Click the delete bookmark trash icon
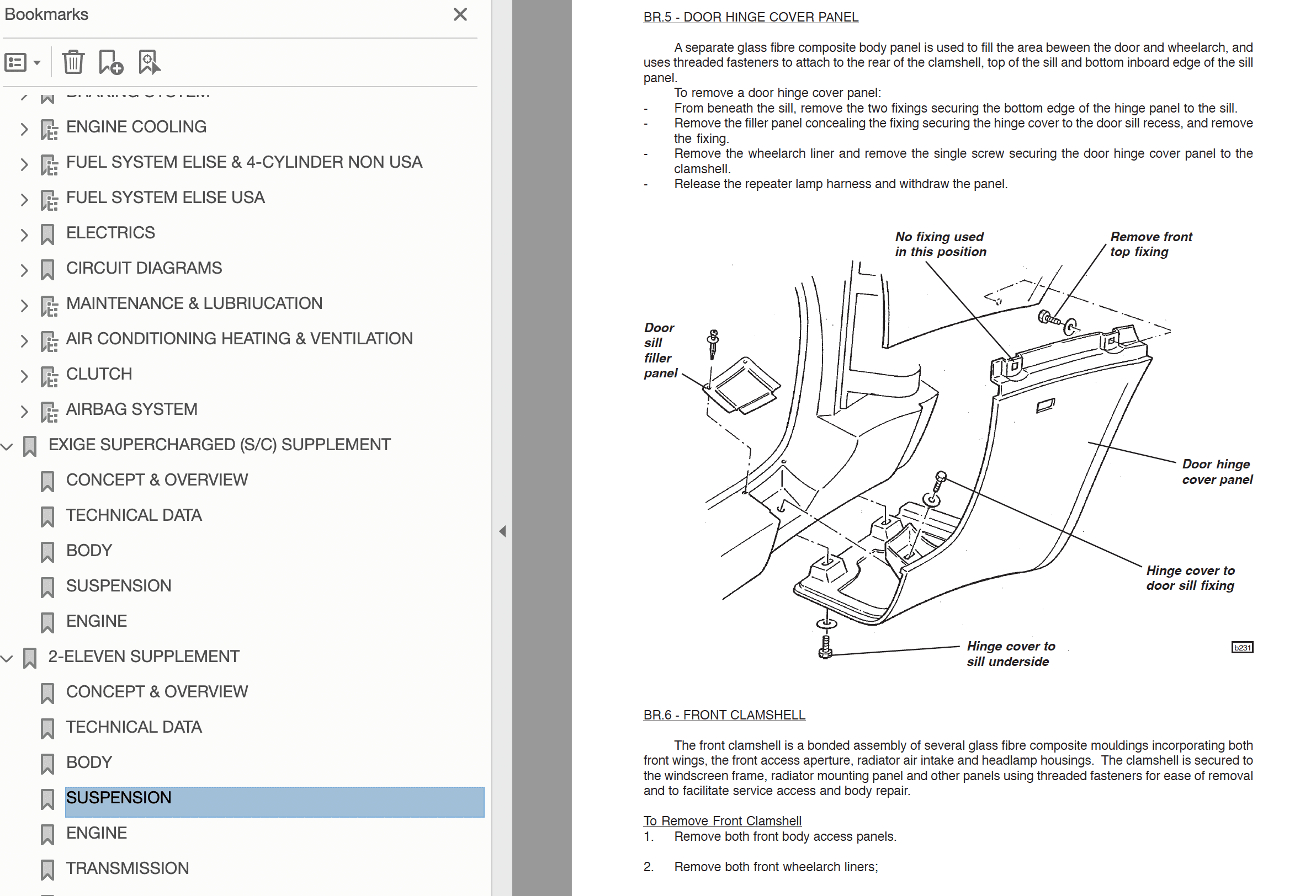1316x896 pixels. (73, 62)
